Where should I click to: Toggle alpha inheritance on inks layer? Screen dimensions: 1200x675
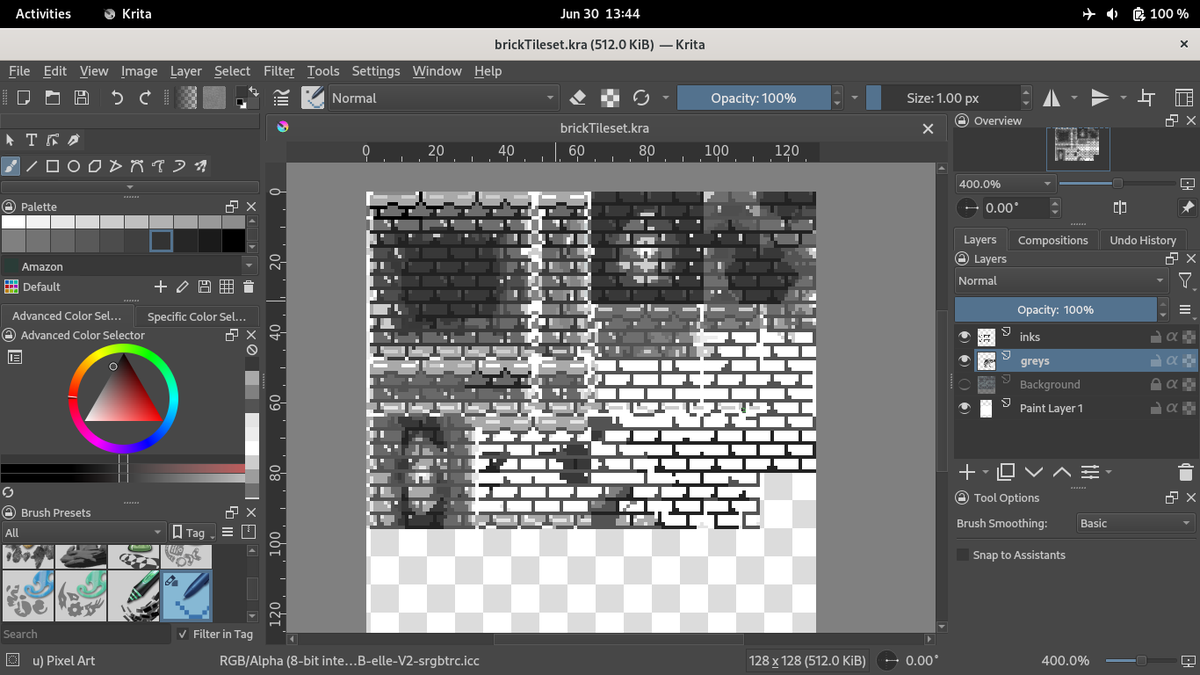[x=1171, y=337]
